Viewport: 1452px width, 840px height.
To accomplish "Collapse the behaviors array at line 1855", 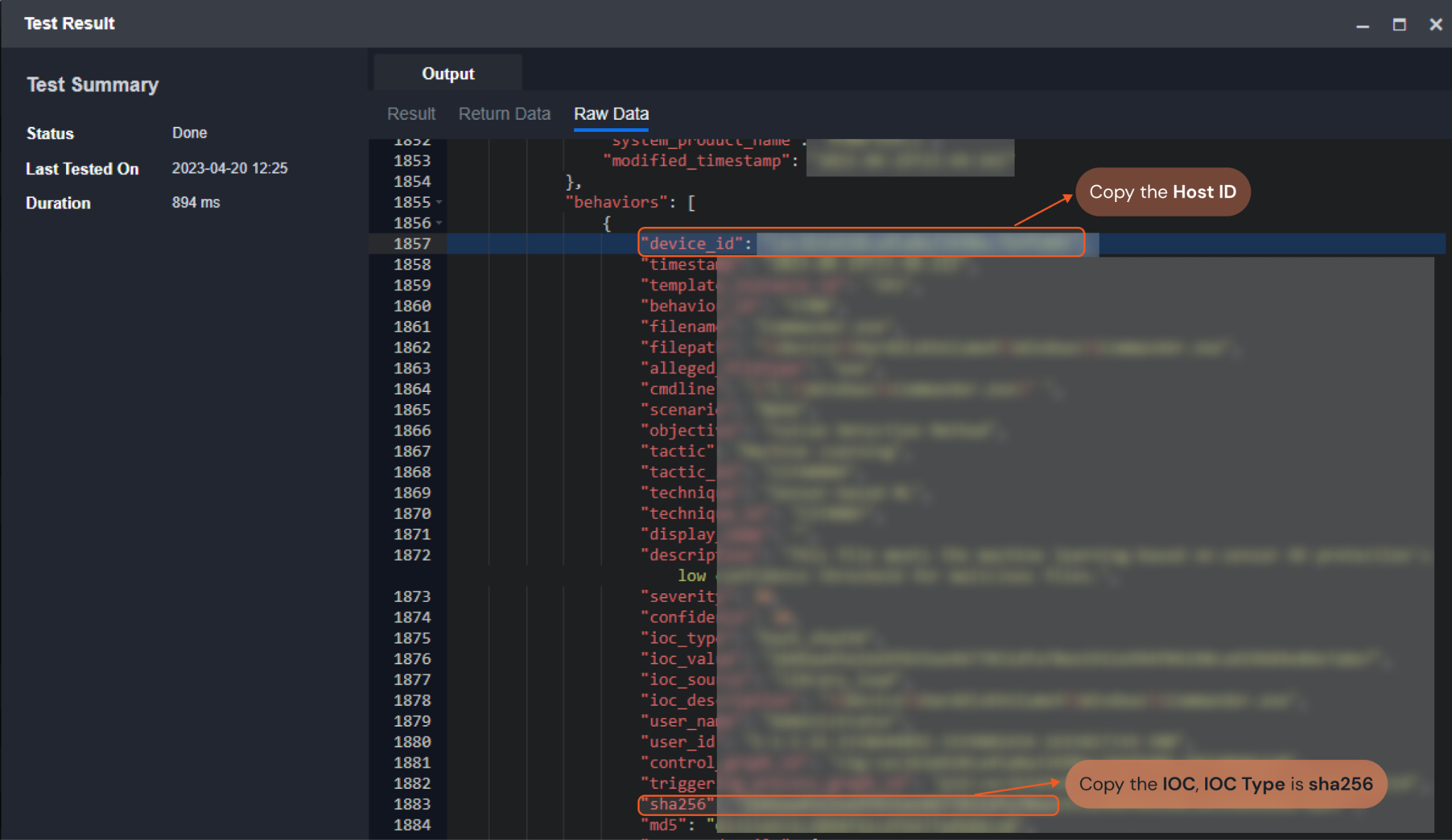I will (440, 203).
